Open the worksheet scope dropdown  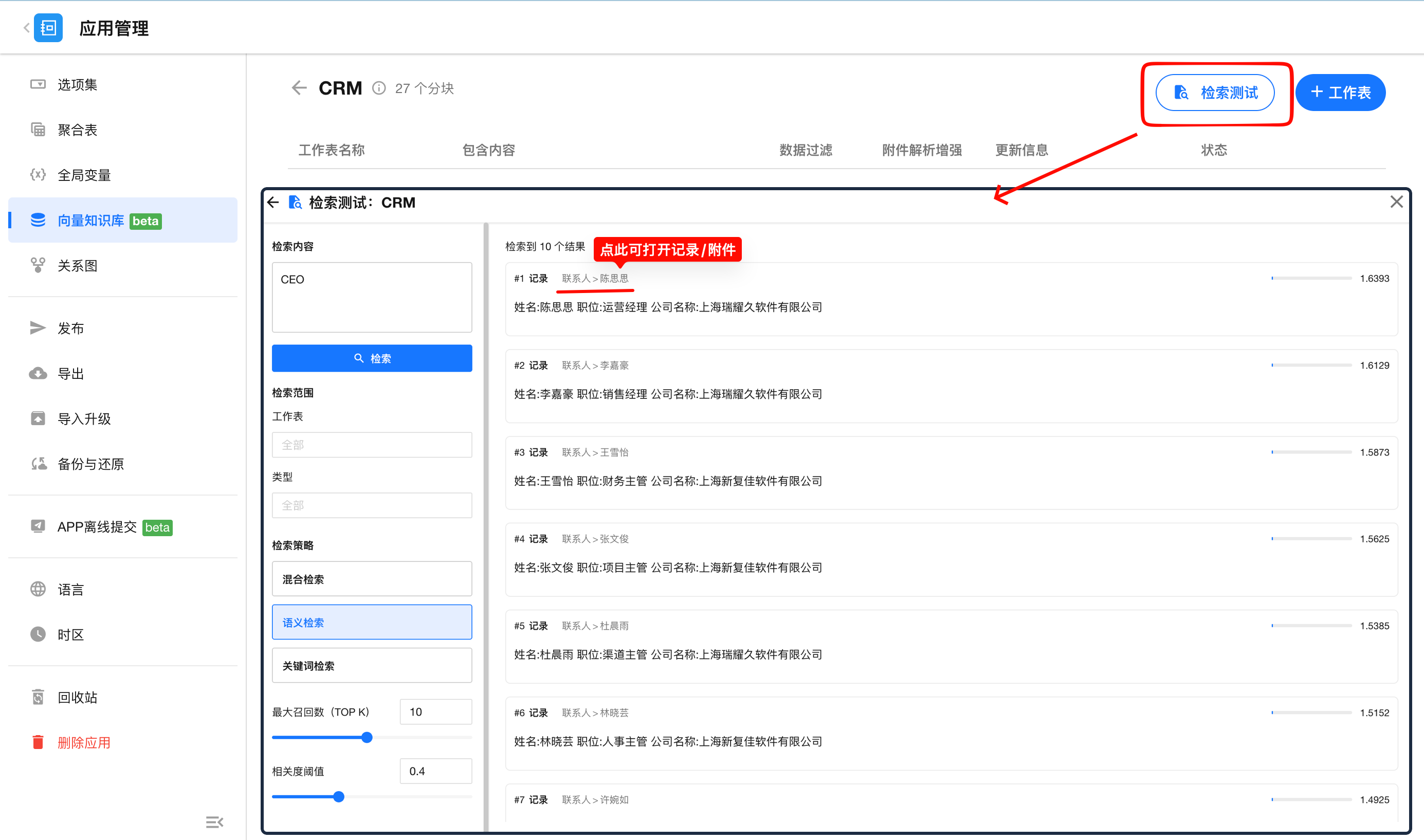click(372, 445)
